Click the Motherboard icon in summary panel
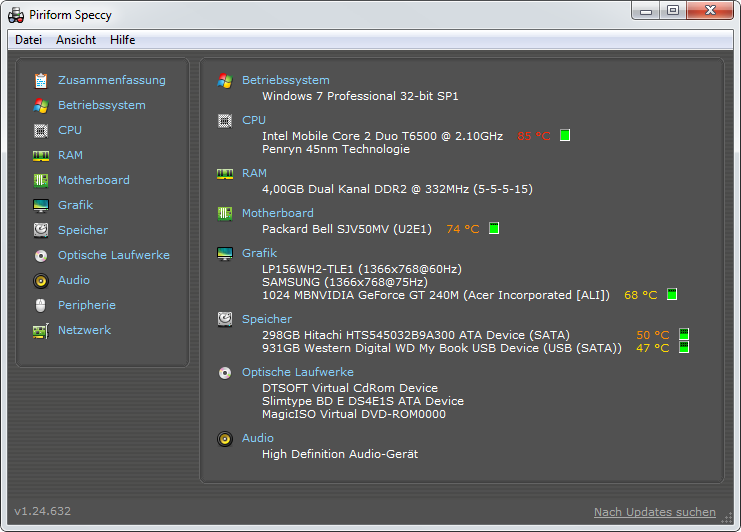 pyautogui.click(x=225, y=214)
